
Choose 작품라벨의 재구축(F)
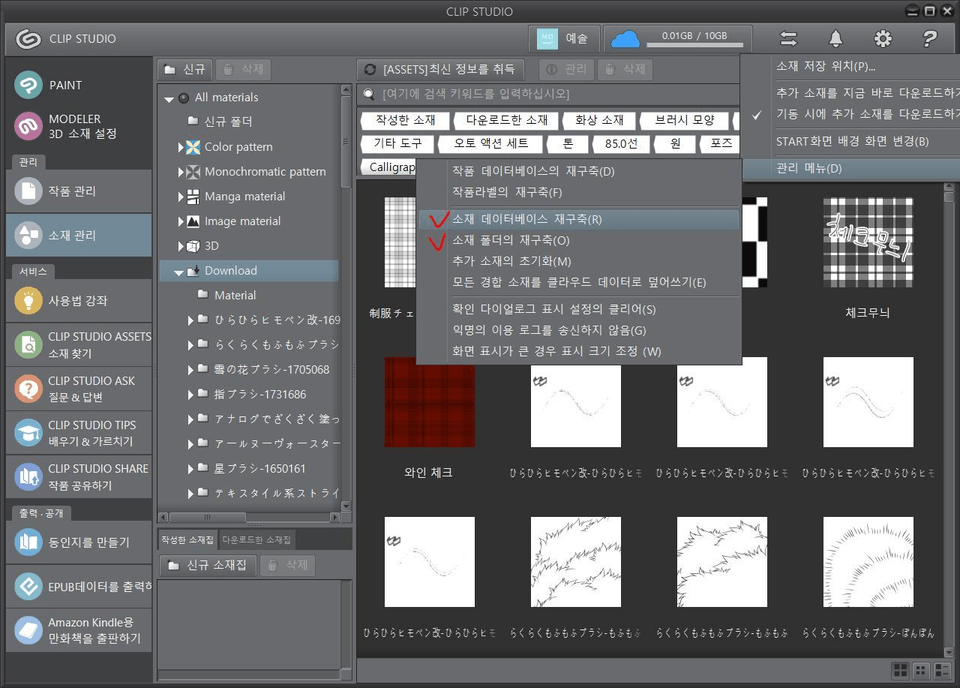coord(579,192)
